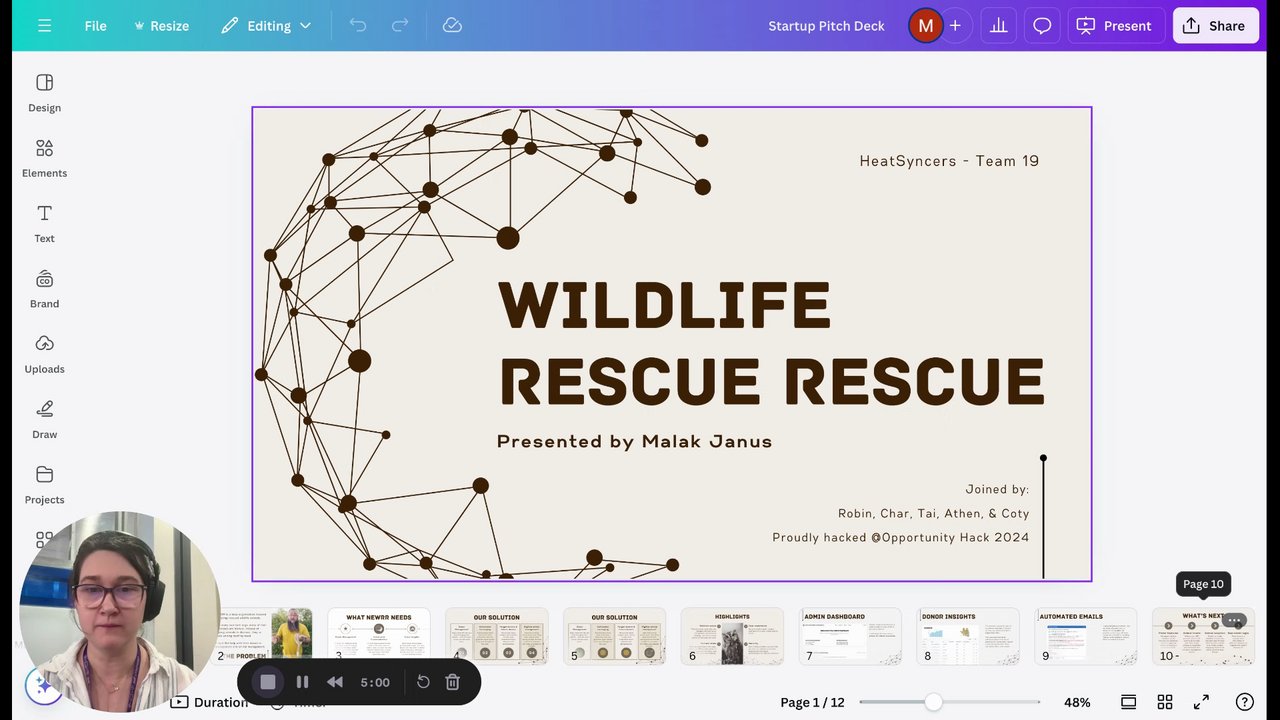Select the 'Robin, Char, Tai, Athen, & Coty' text
The image size is (1280, 720).
[933, 513]
